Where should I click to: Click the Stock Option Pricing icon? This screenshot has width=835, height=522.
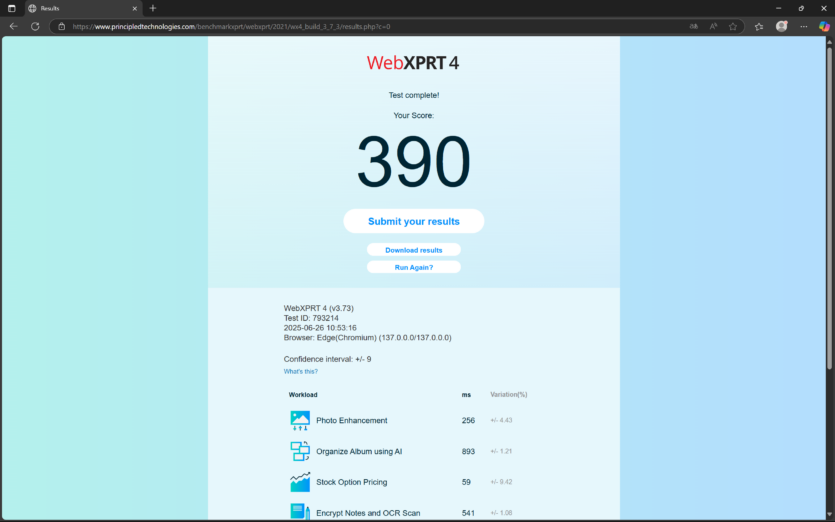click(300, 482)
